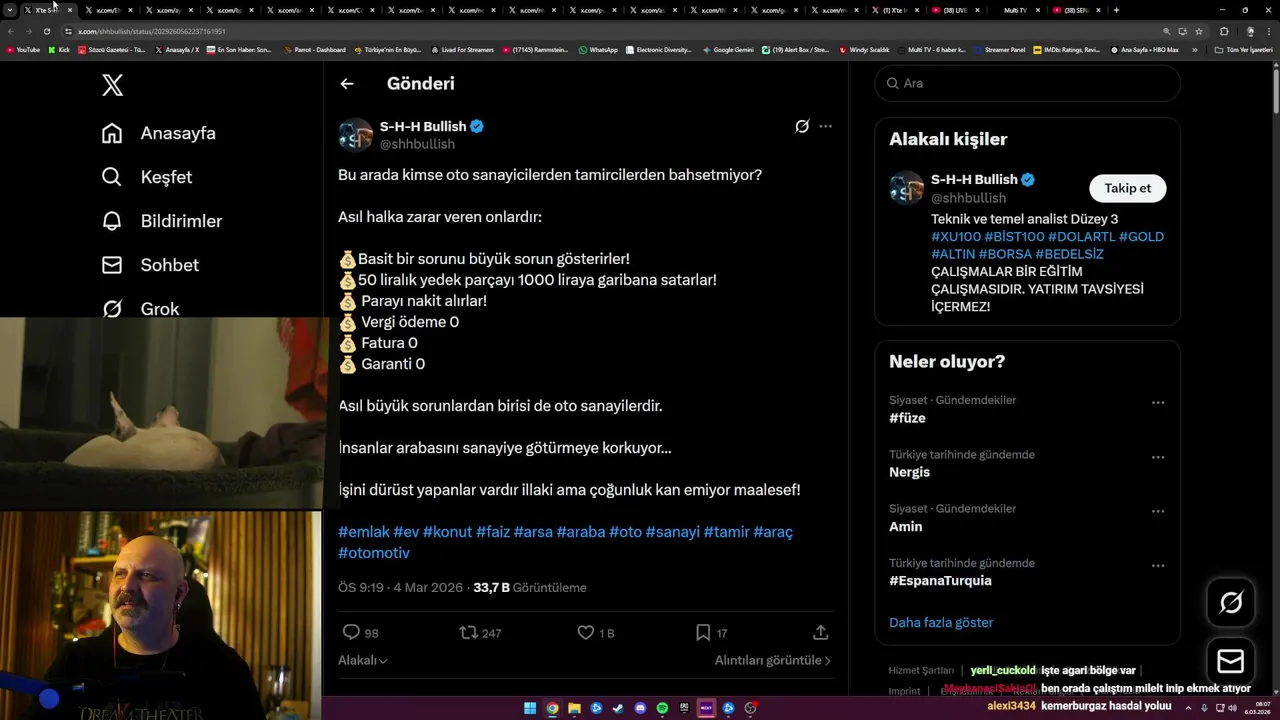Open the YouTube bookmark
This screenshot has width=1280, height=720.
(x=23, y=49)
